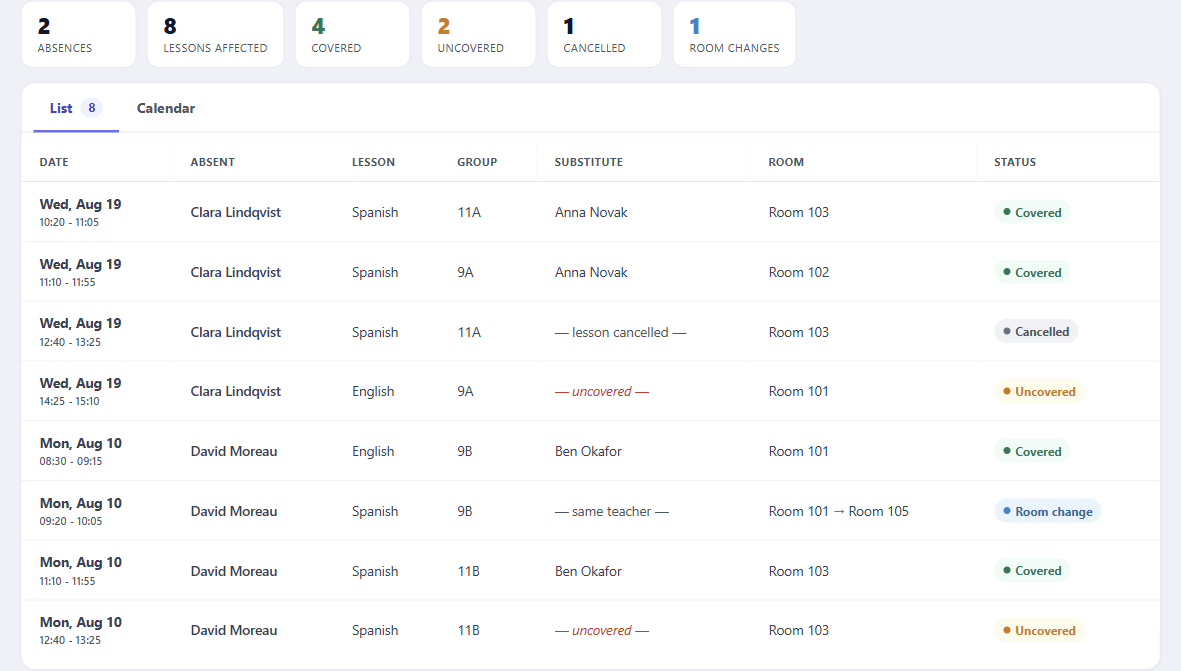Open the Uncovered summary card
The width and height of the screenshot is (1181, 671).
(x=478, y=35)
